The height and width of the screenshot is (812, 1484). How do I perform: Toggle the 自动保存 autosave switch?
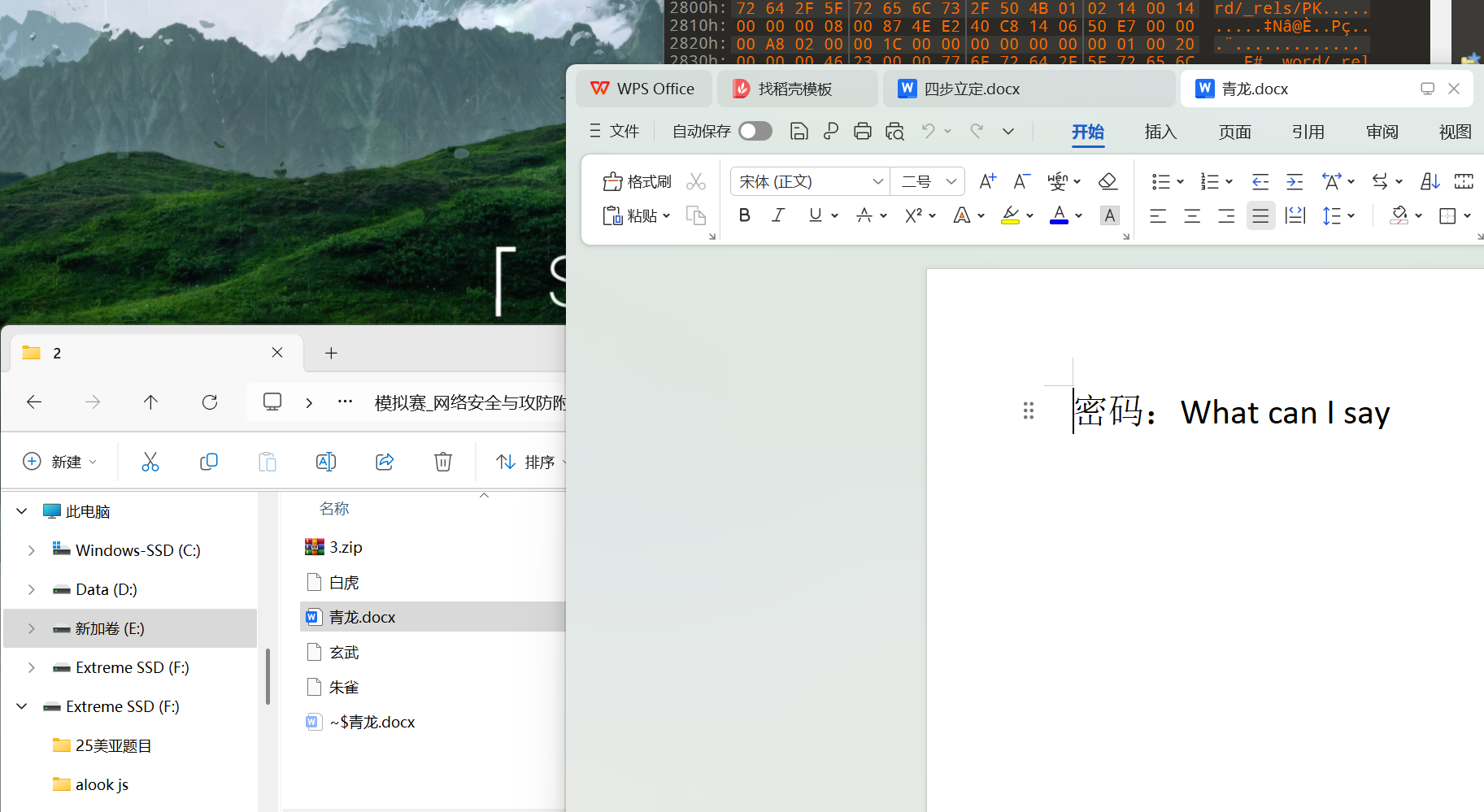tap(755, 132)
